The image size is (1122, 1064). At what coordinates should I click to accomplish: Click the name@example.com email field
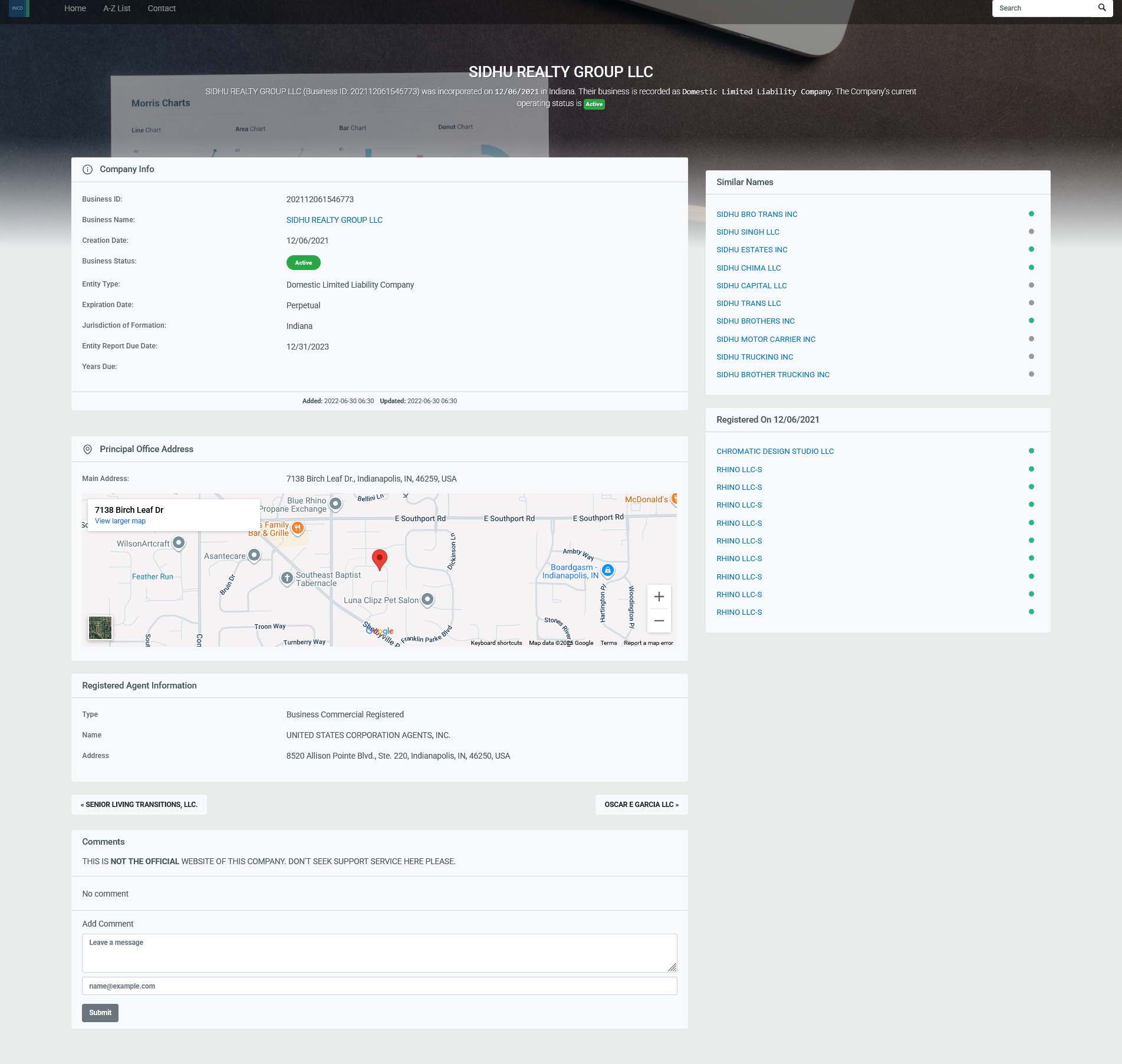tap(379, 986)
